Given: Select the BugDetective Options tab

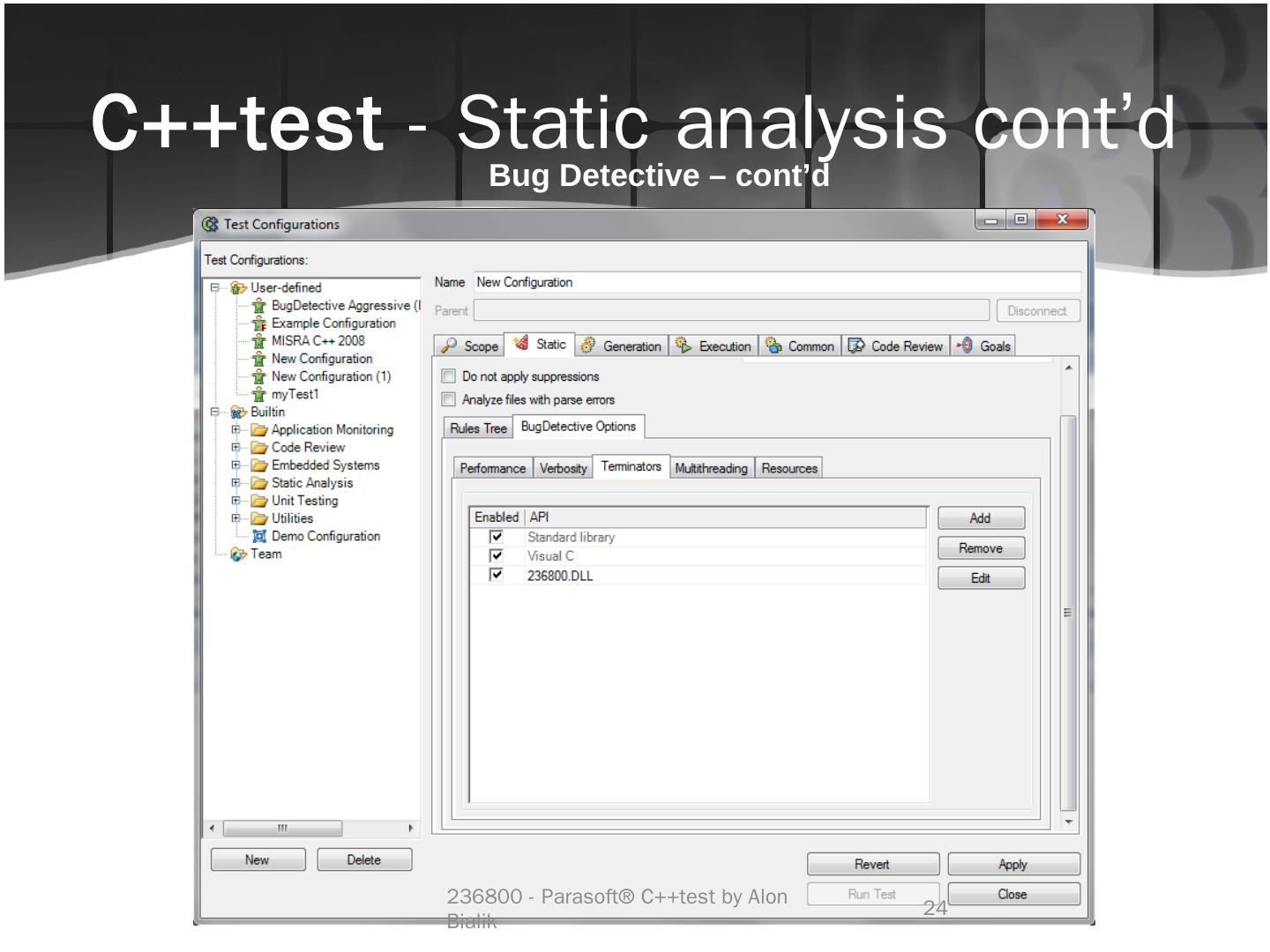Looking at the screenshot, I should (579, 427).
